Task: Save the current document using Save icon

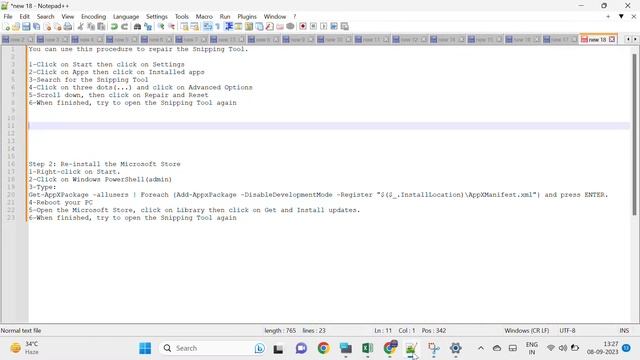Action: point(26,27)
